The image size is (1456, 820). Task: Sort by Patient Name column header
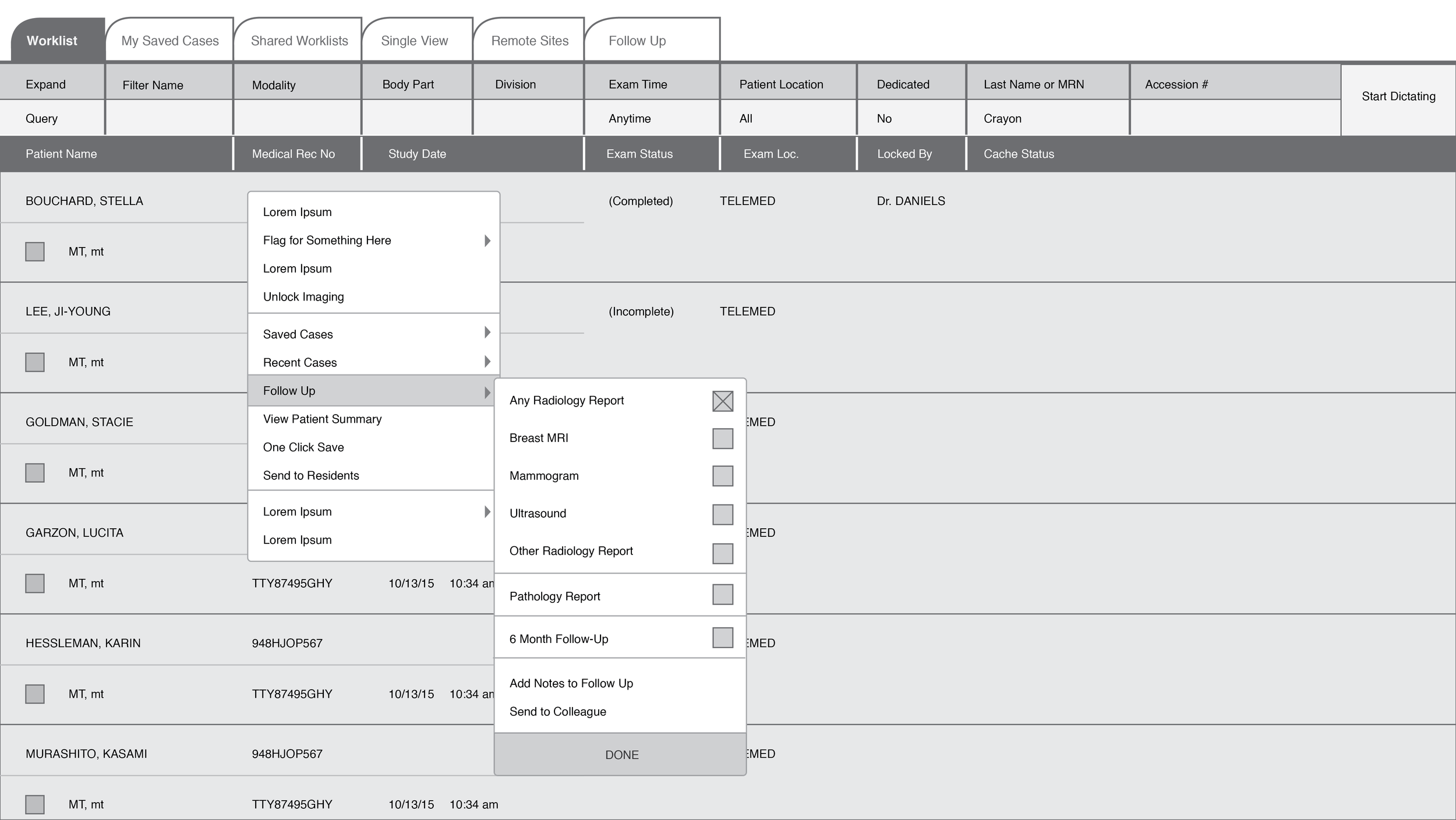tap(116, 154)
